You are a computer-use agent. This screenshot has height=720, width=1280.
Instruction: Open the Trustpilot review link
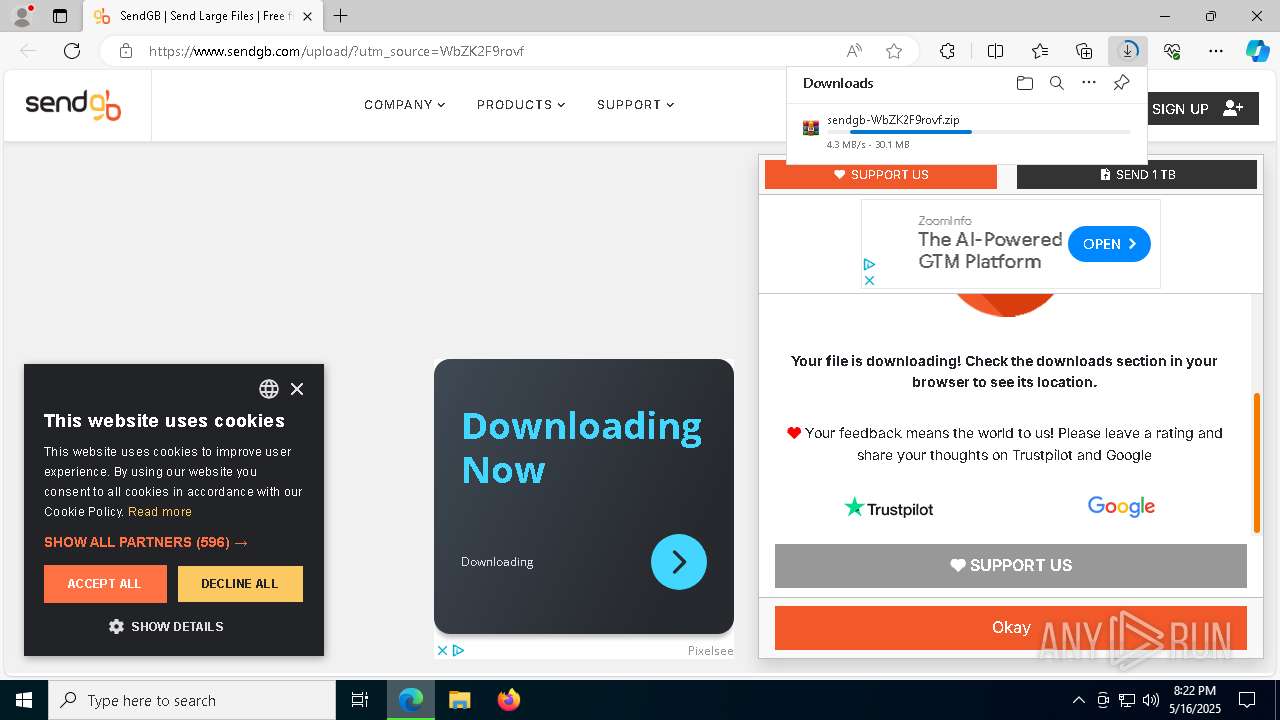point(889,508)
